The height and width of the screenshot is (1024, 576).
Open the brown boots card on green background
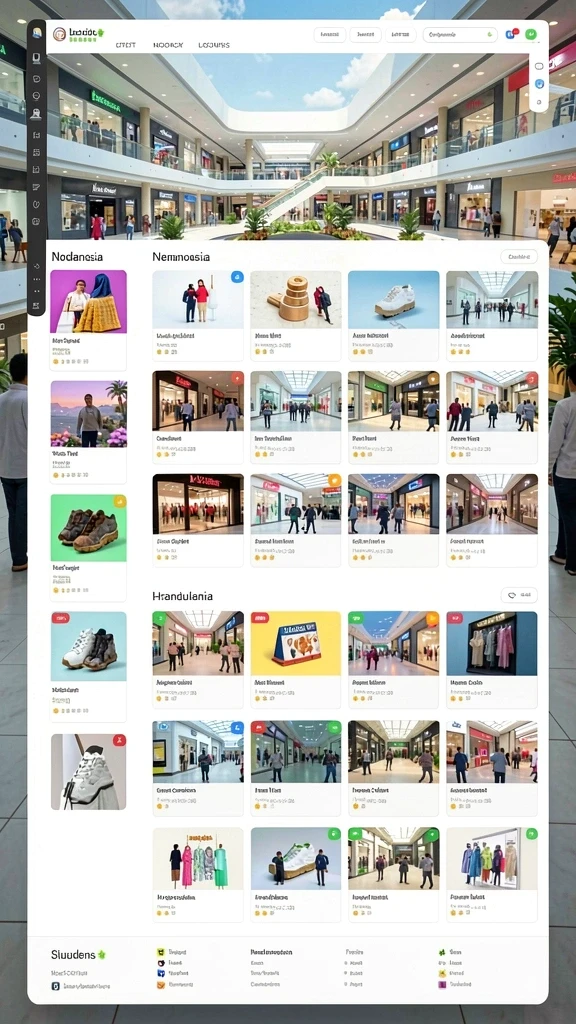click(x=89, y=547)
